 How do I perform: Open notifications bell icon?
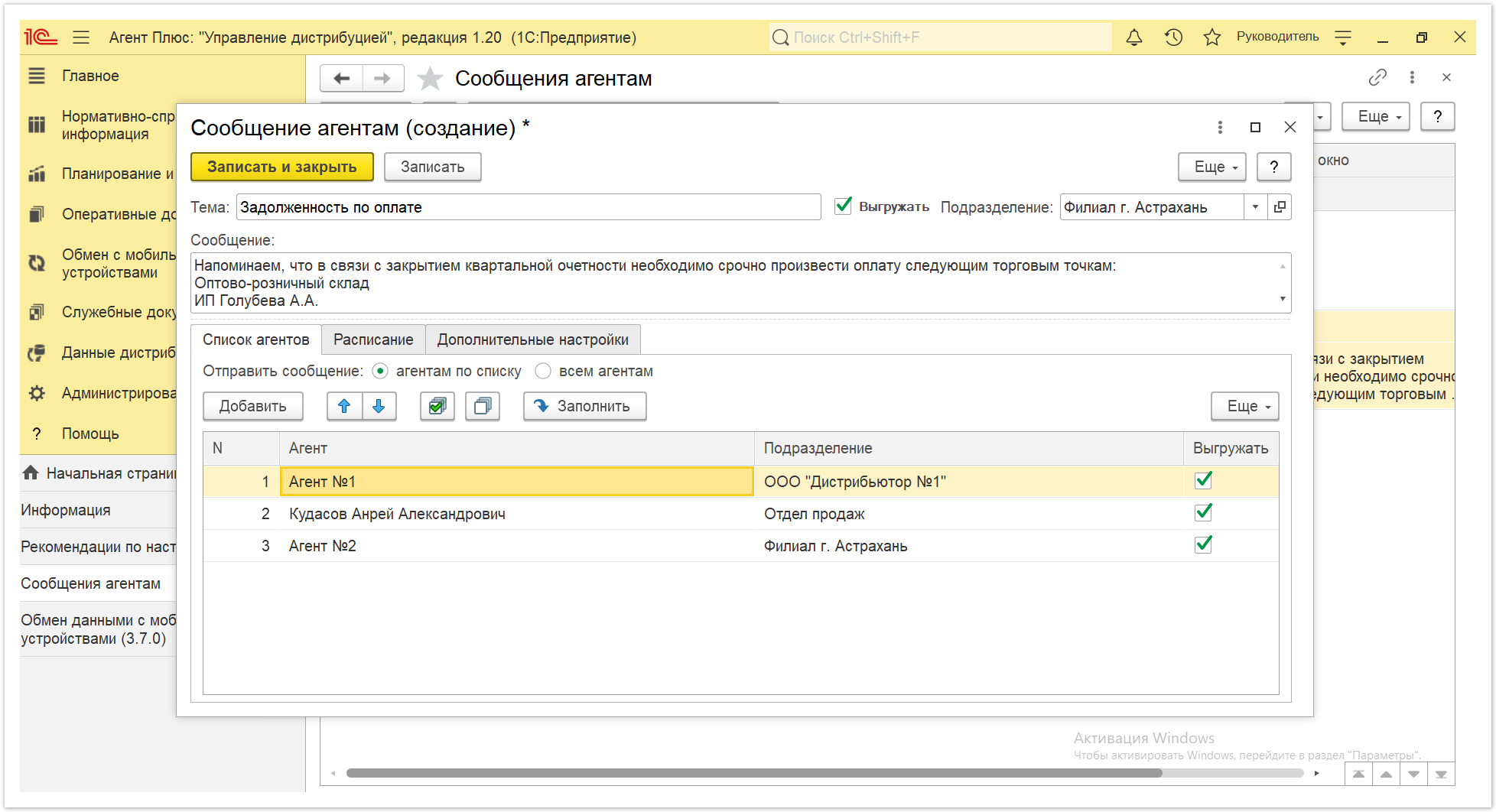pyautogui.click(x=1134, y=37)
